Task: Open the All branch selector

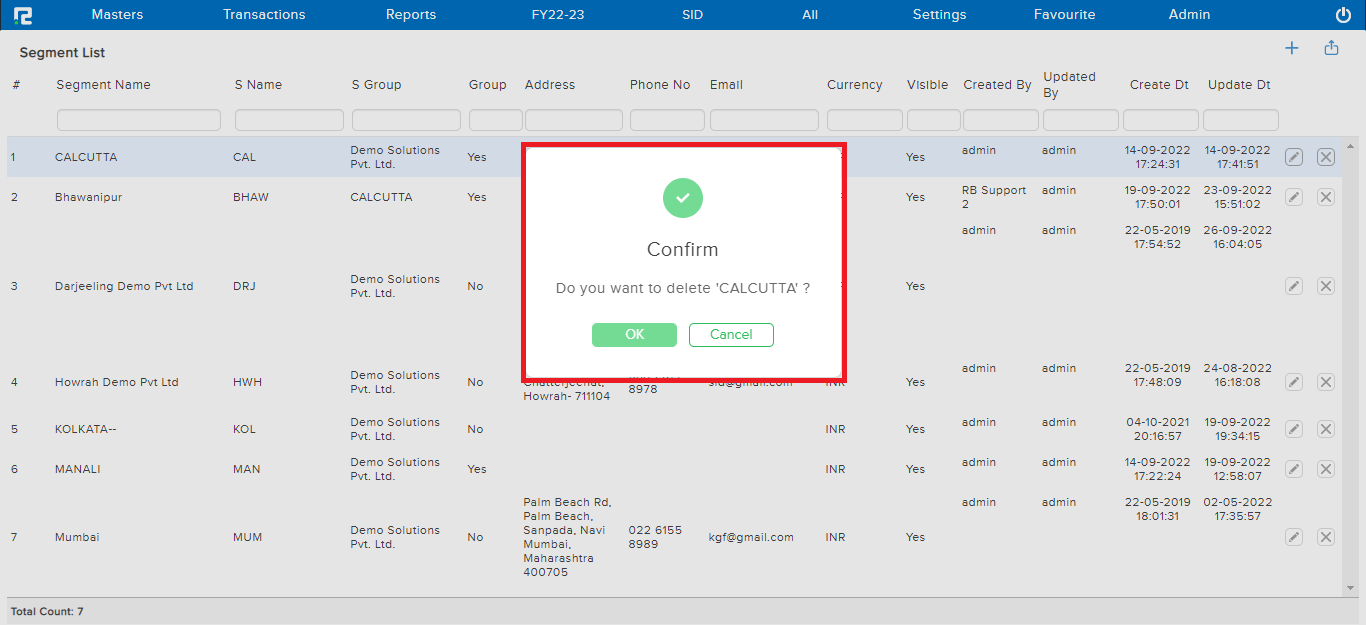Action: [810, 14]
